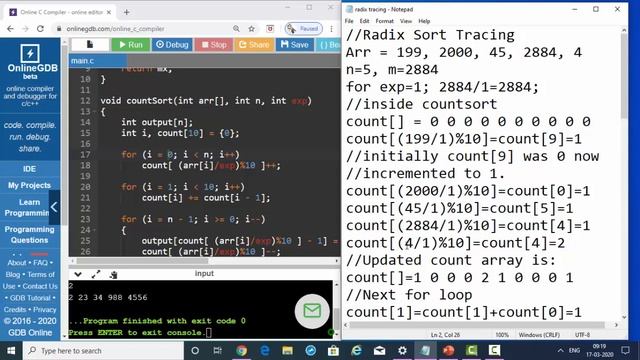The width and height of the screenshot is (640, 360).
Task: Open the File menu in Notepad
Action: pyautogui.click(x=349, y=21)
